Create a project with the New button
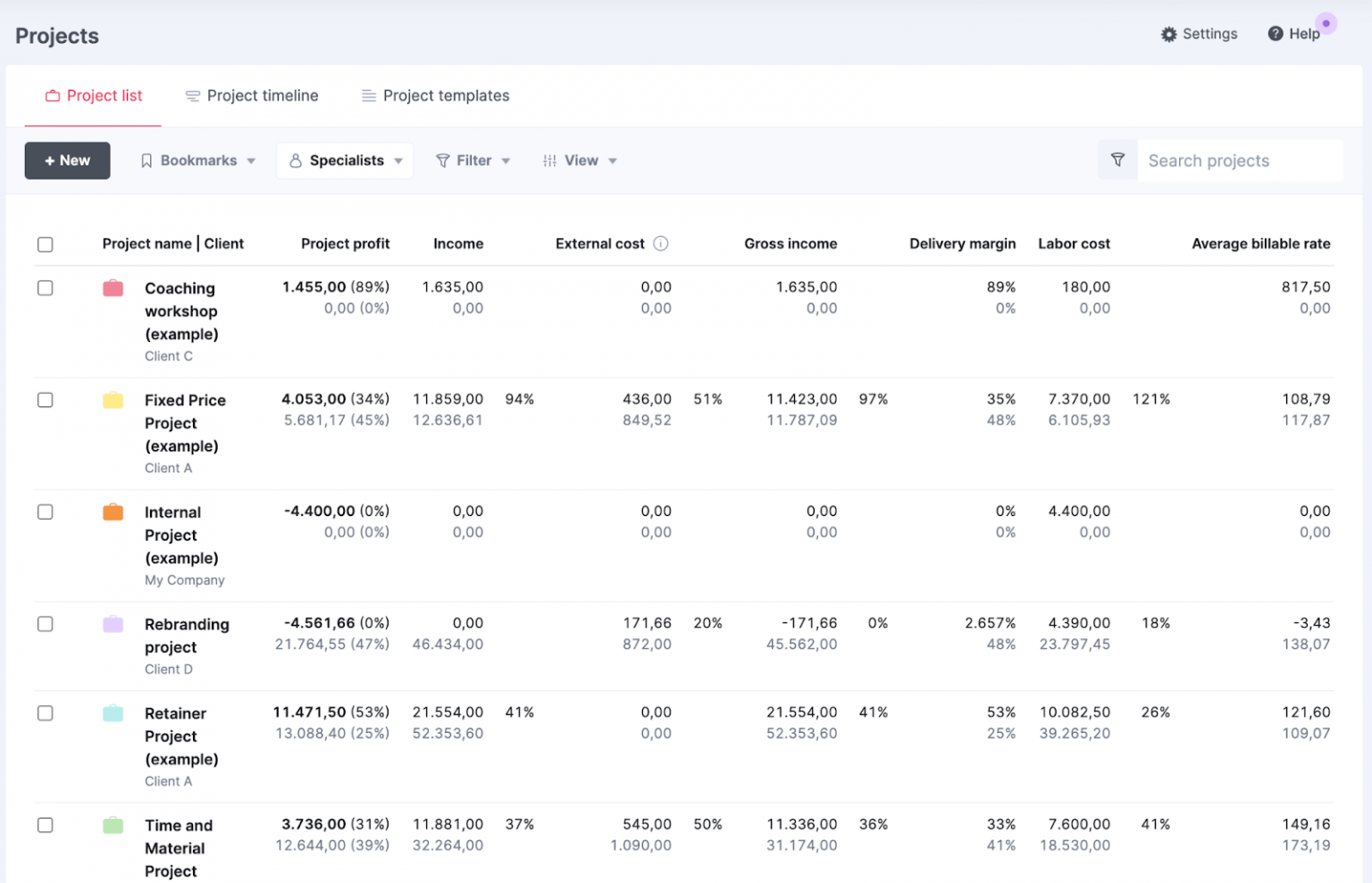 pyautogui.click(x=67, y=161)
